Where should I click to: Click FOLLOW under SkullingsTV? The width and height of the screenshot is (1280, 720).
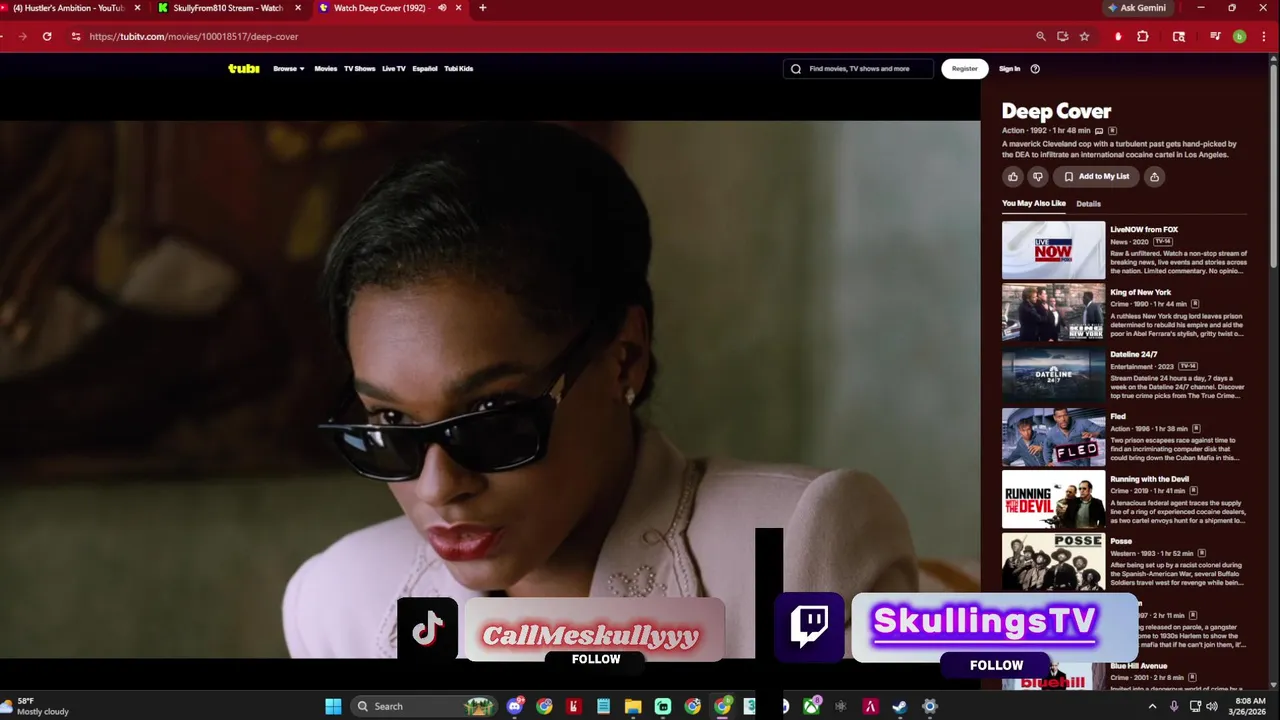[996, 666]
